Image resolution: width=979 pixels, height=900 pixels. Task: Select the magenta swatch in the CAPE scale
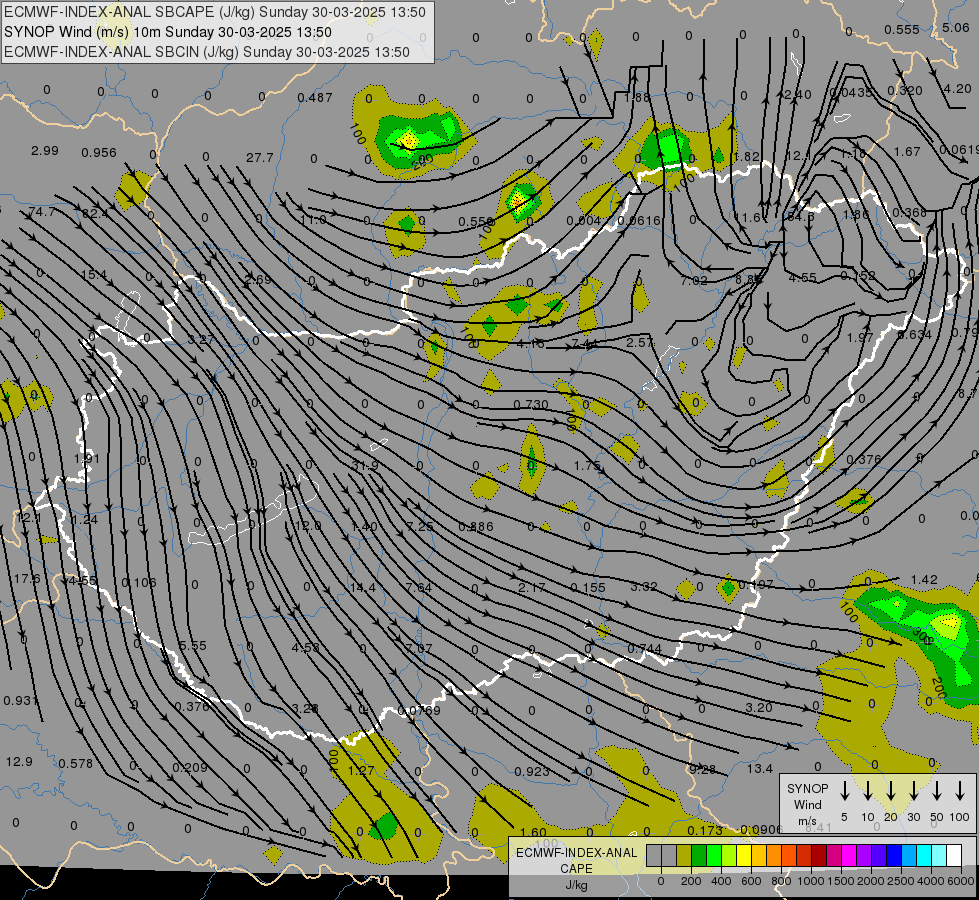coord(849,856)
